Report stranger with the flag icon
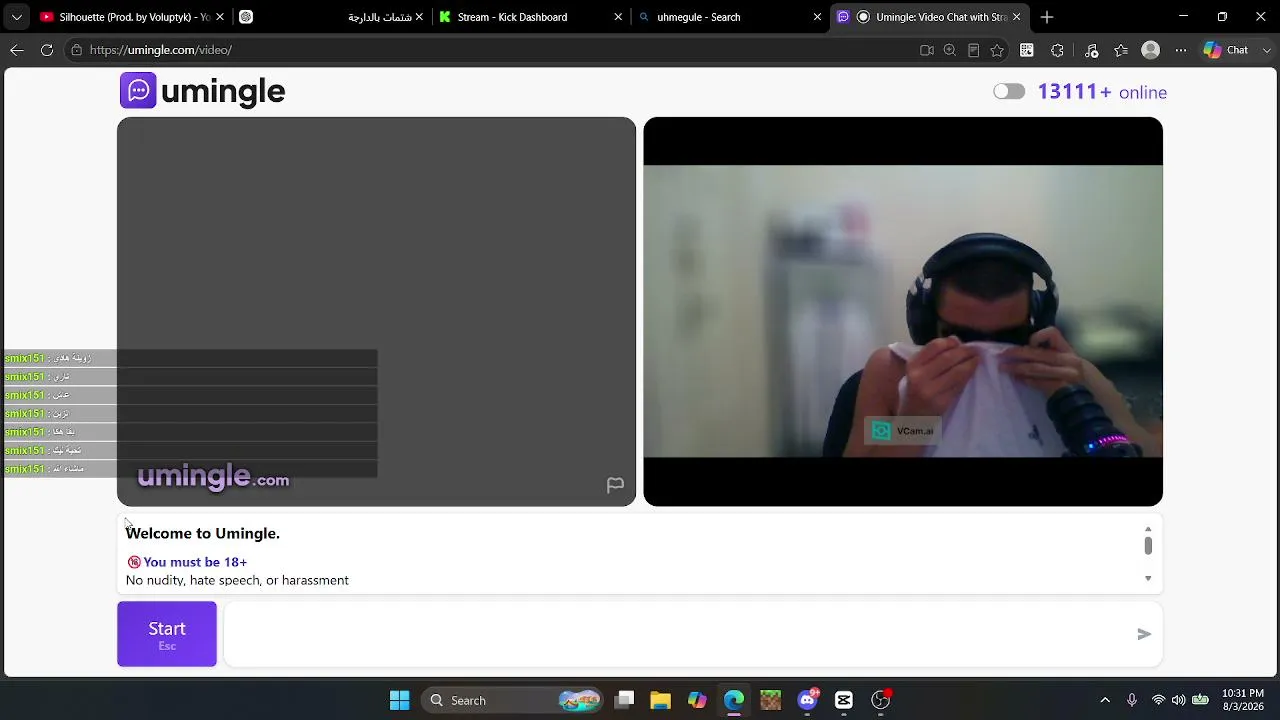Image resolution: width=1280 pixels, height=720 pixels. click(x=615, y=485)
